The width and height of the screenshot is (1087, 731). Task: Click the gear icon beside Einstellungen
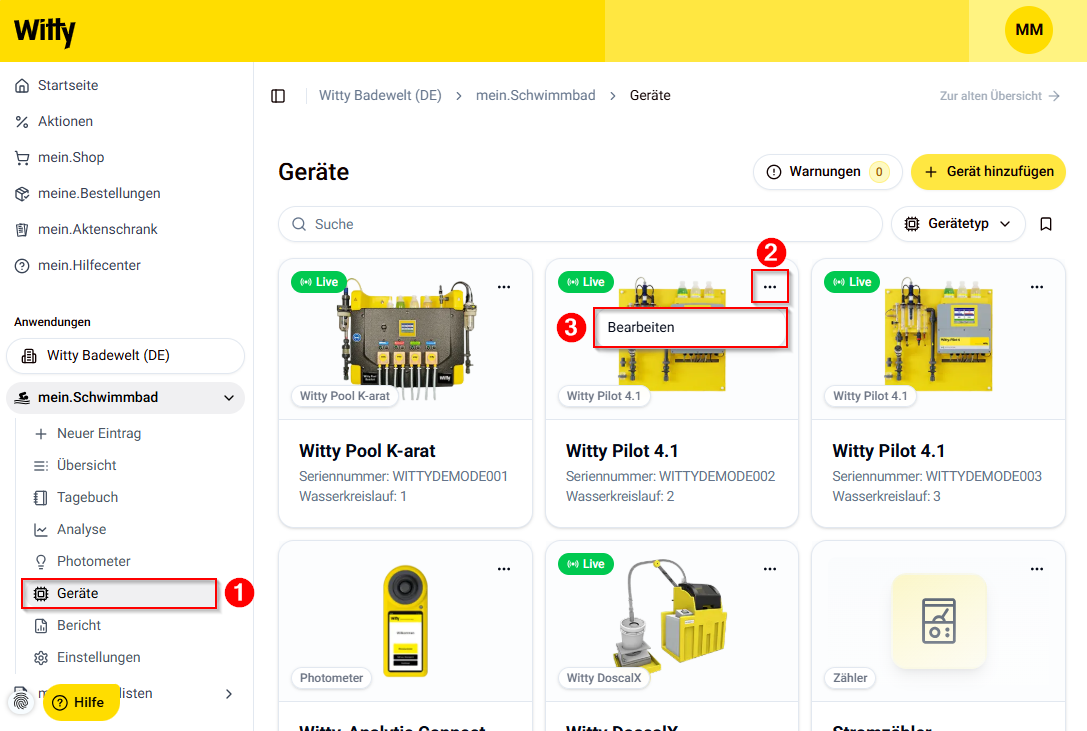click(x=41, y=657)
